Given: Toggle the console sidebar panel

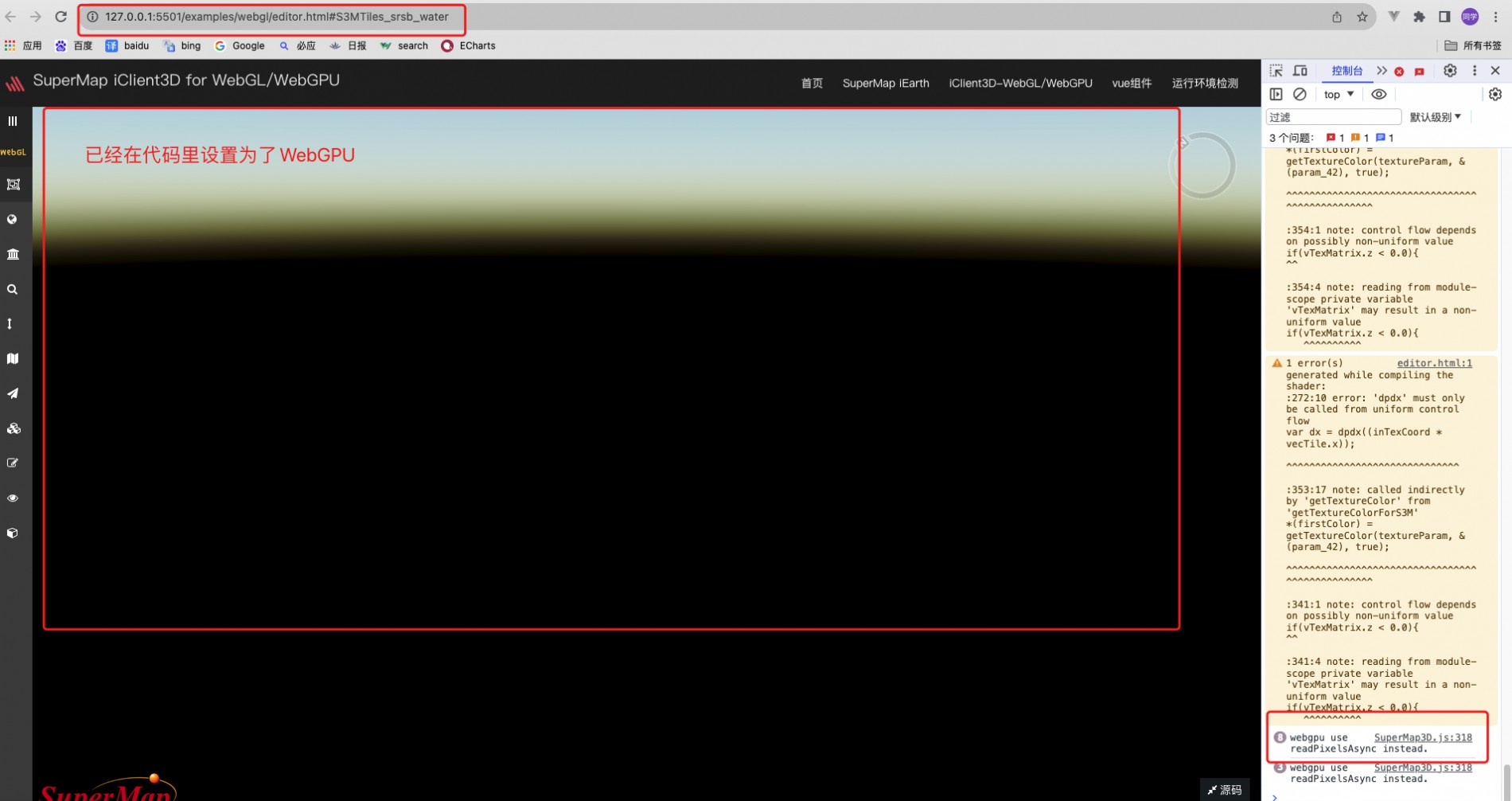Looking at the screenshot, I should (x=1276, y=94).
